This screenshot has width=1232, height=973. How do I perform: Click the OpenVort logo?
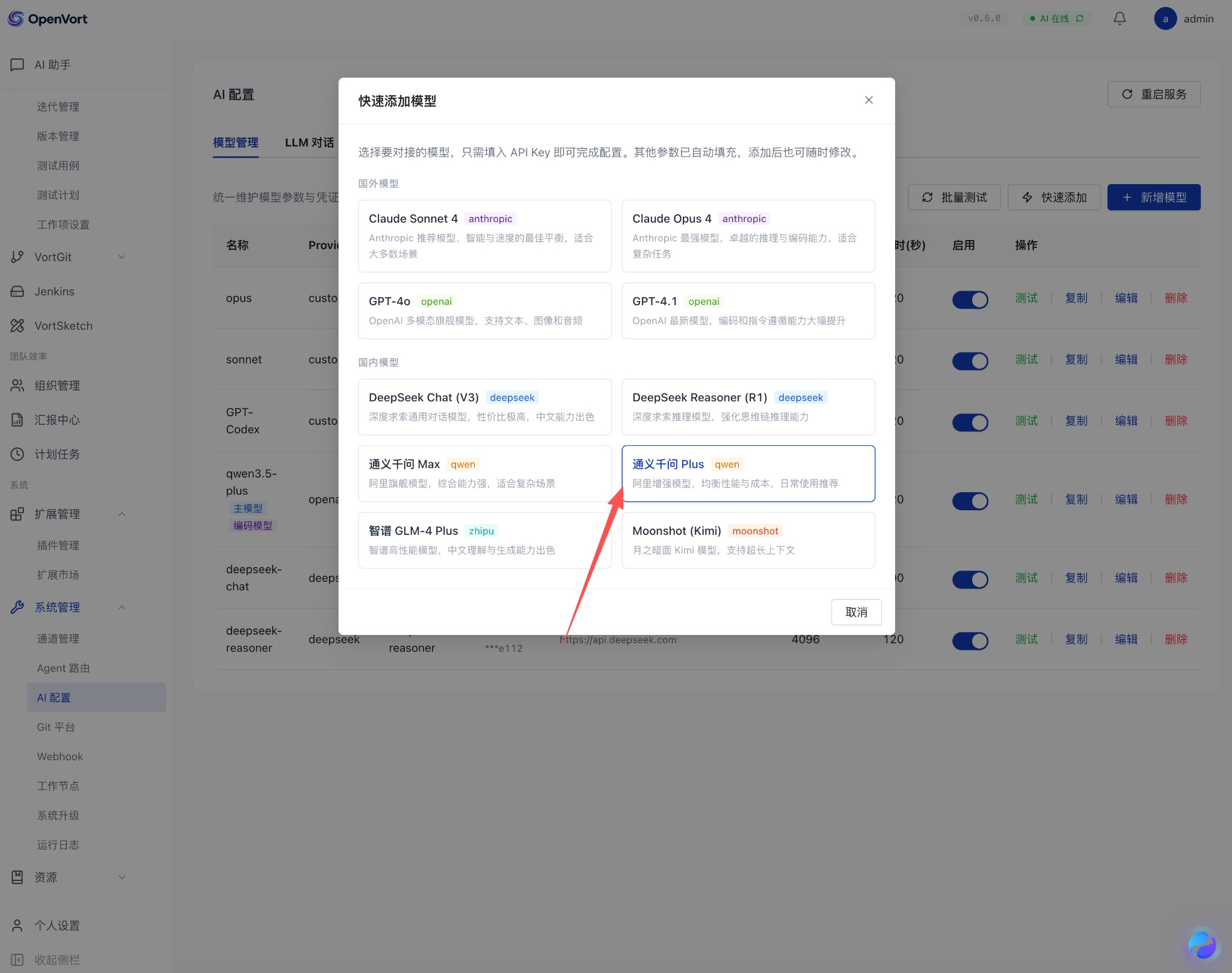point(48,19)
